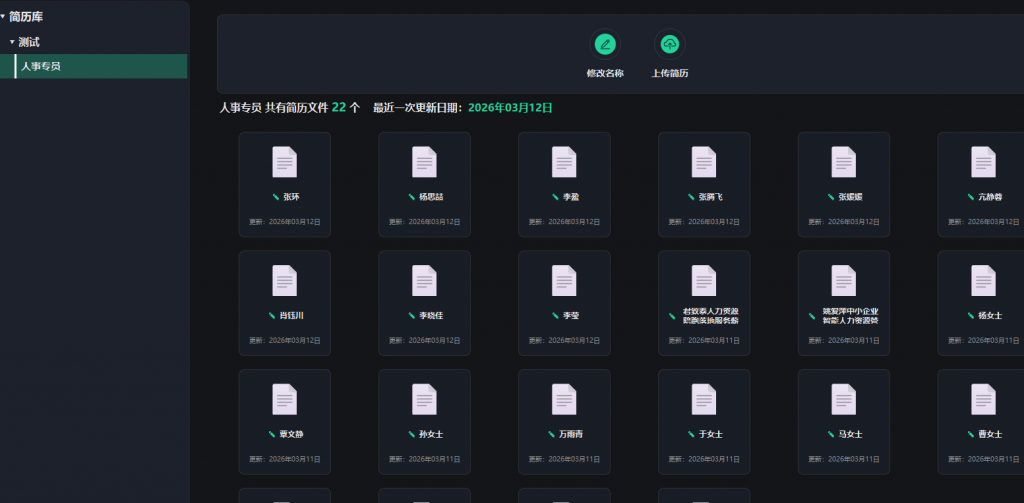Collapse the 简历库 tree root arrow
This screenshot has width=1024, height=503.
3,17
